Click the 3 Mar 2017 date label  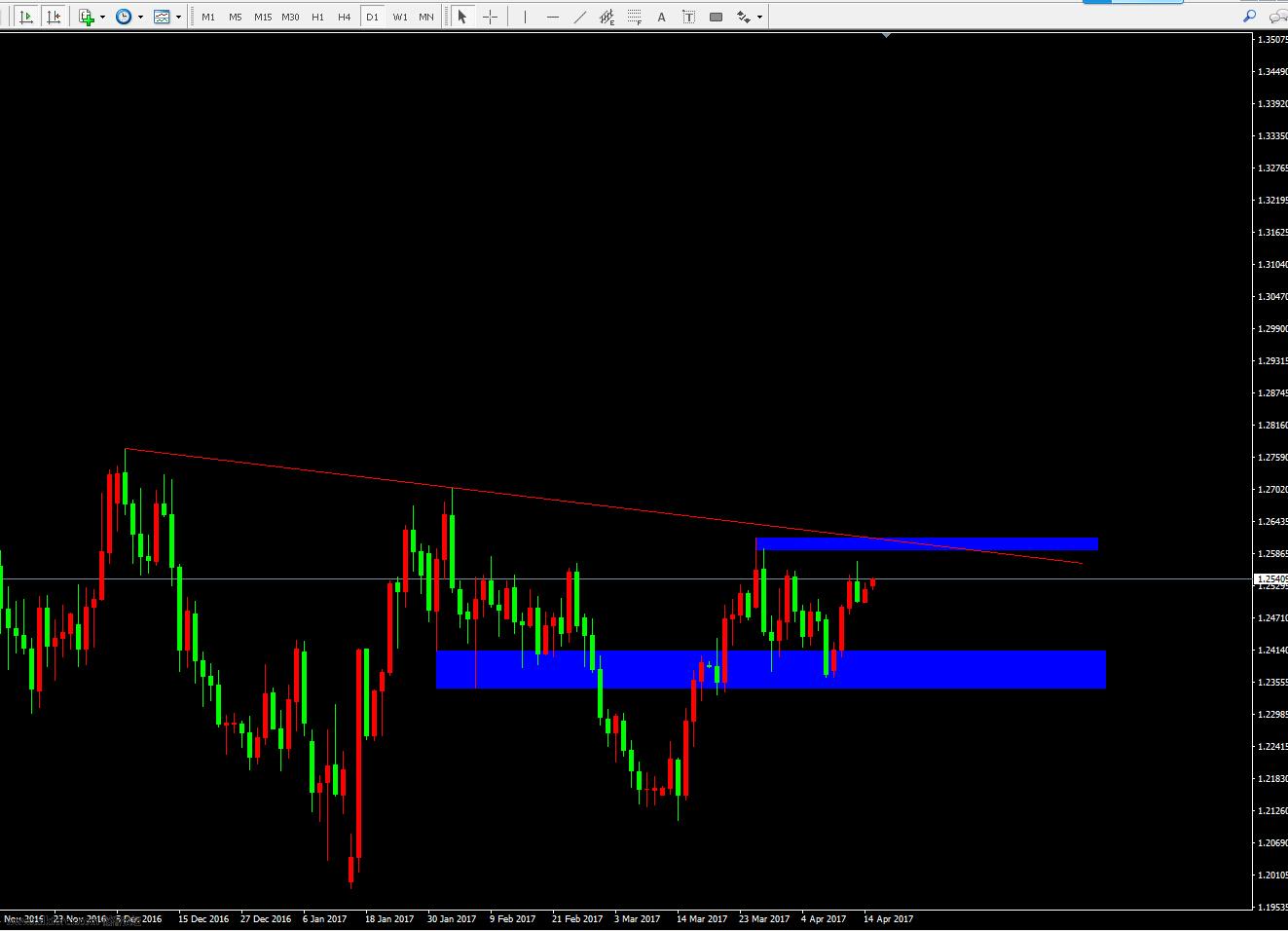pos(638,918)
